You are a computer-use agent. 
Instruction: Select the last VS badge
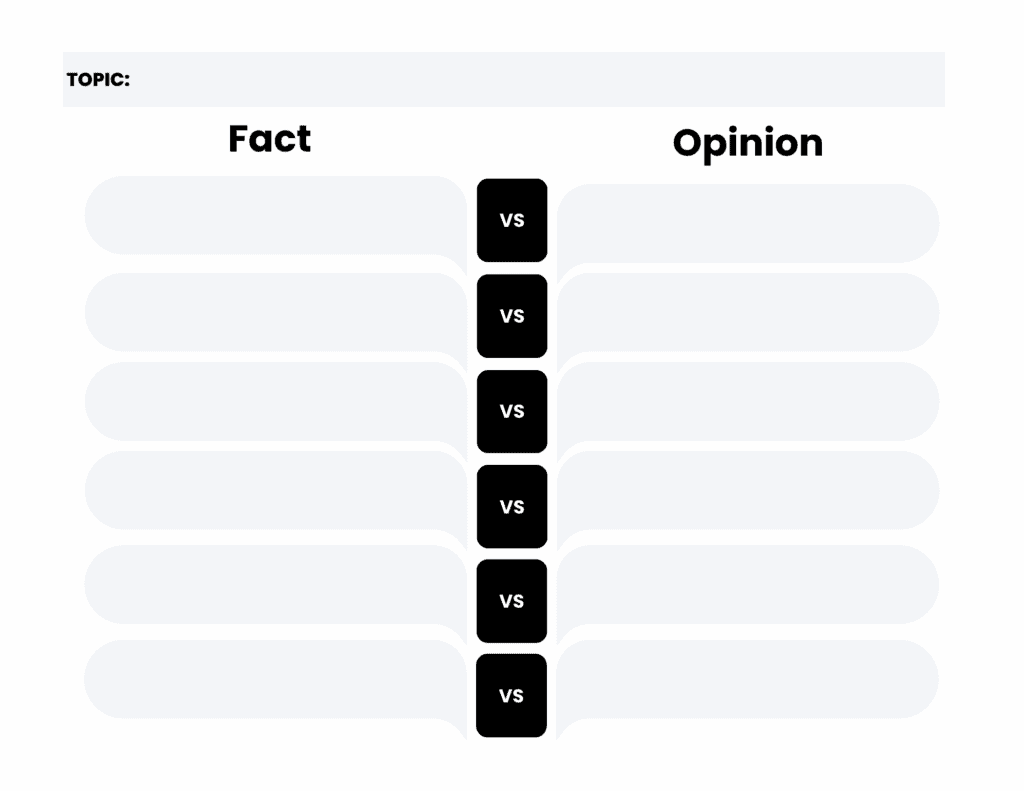(x=512, y=696)
